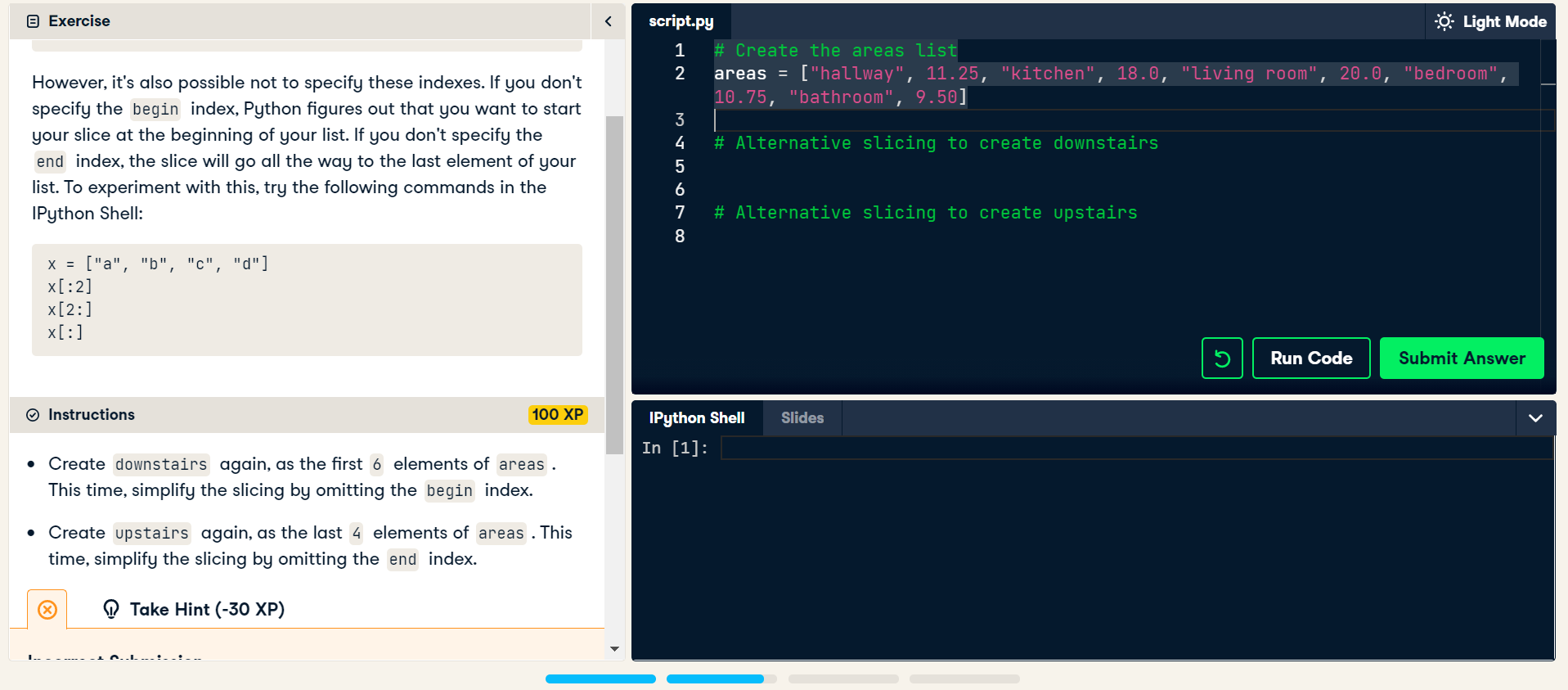
Task: Click the "bathroom" string in the code
Action: click(x=842, y=97)
